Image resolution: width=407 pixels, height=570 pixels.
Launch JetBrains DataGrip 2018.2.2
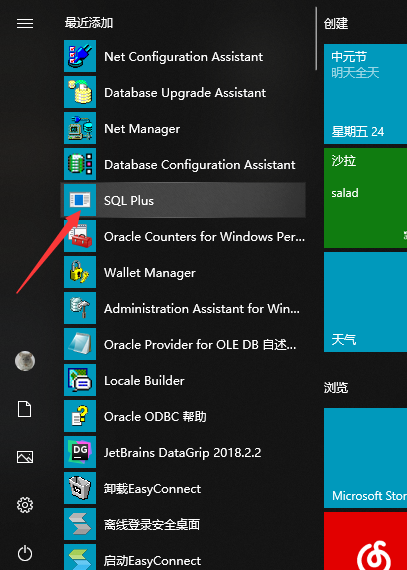pos(183,452)
